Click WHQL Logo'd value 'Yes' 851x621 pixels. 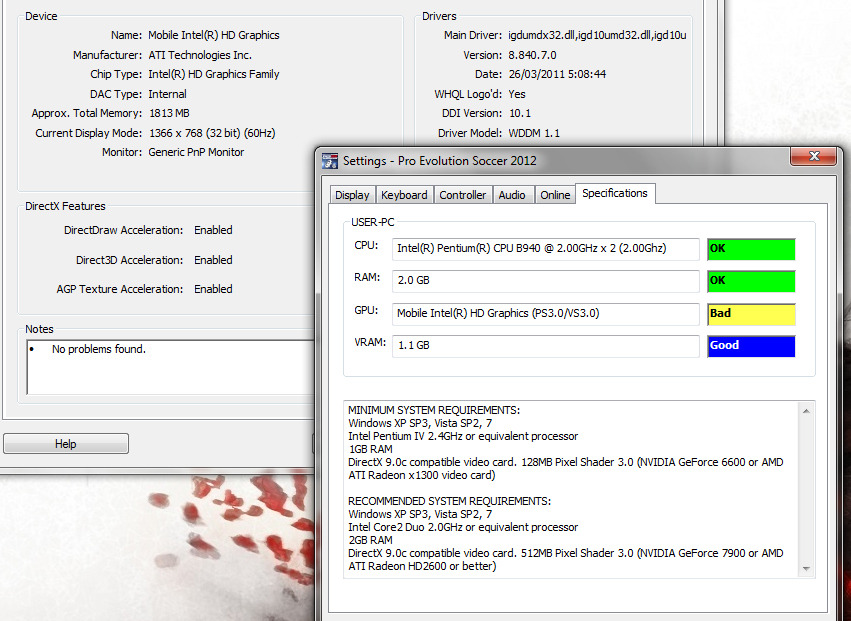(x=517, y=94)
